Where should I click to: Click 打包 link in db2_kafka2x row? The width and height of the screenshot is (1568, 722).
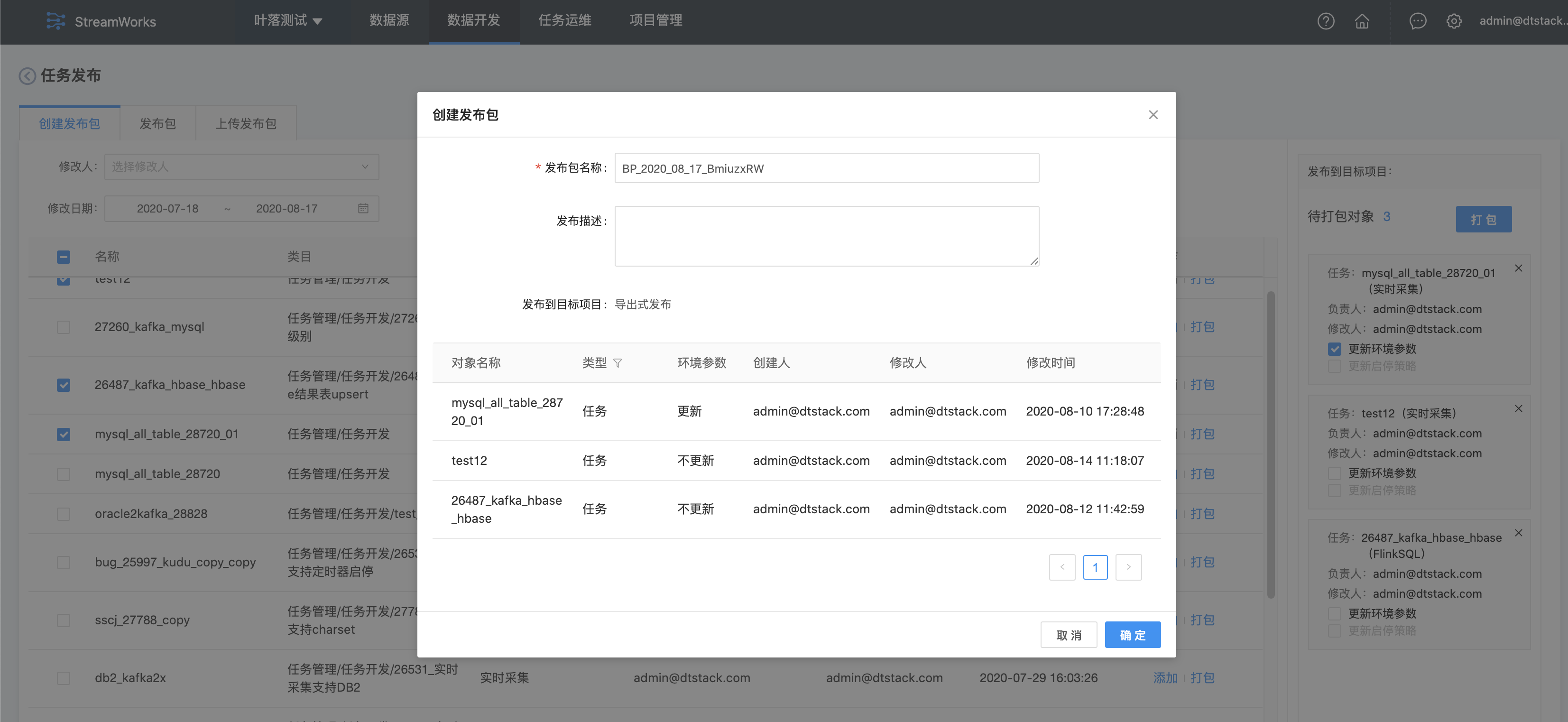click(1203, 677)
